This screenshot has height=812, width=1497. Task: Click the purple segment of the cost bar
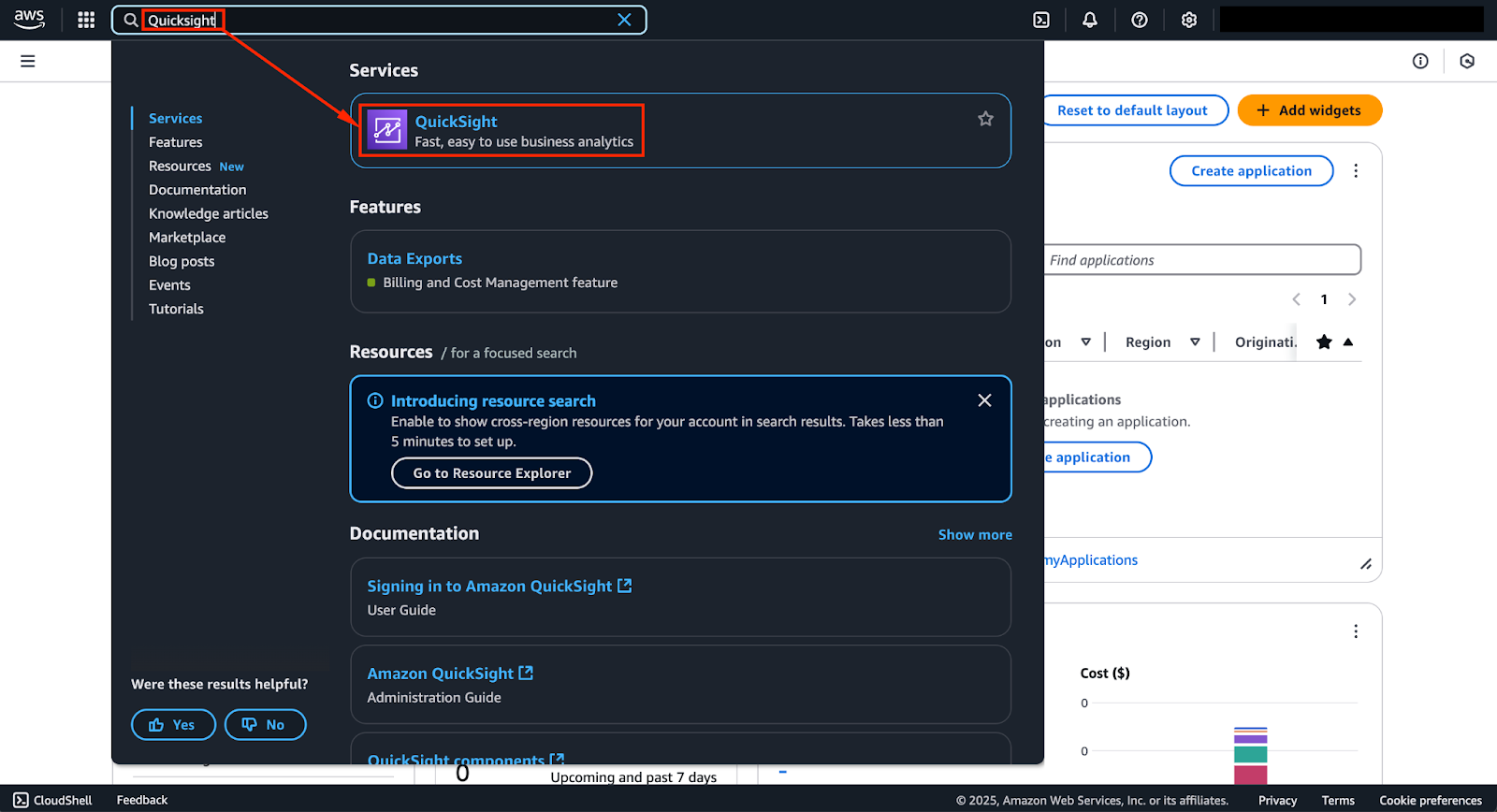[1250, 737]
